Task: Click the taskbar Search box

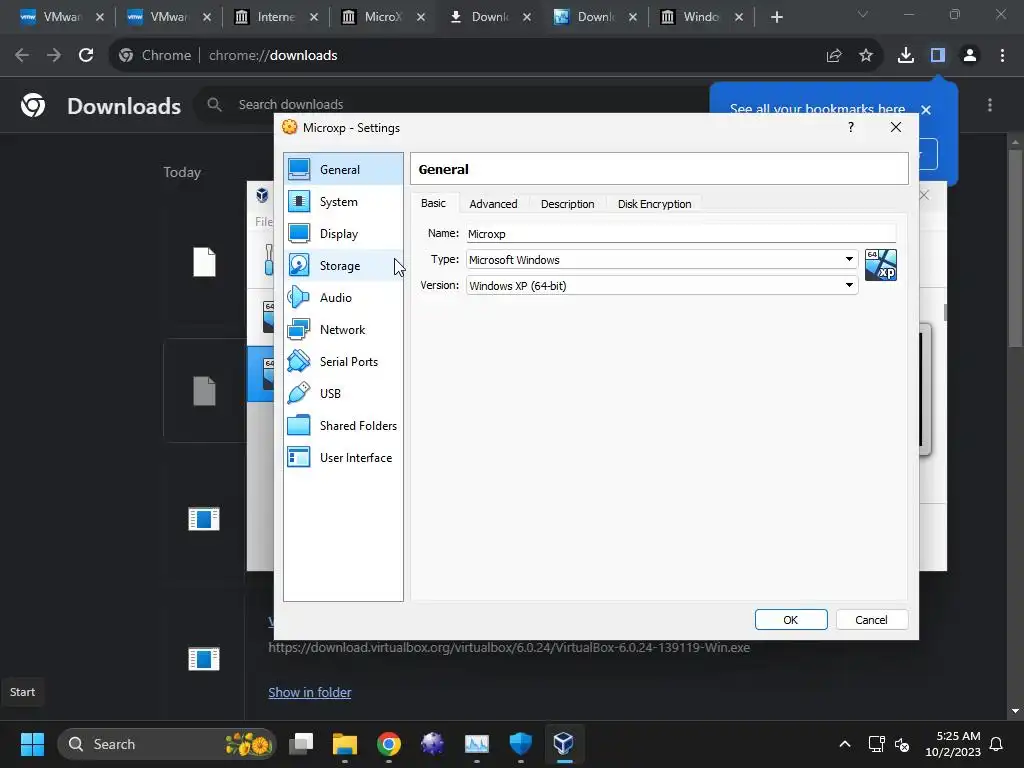Action: point(167,744)
